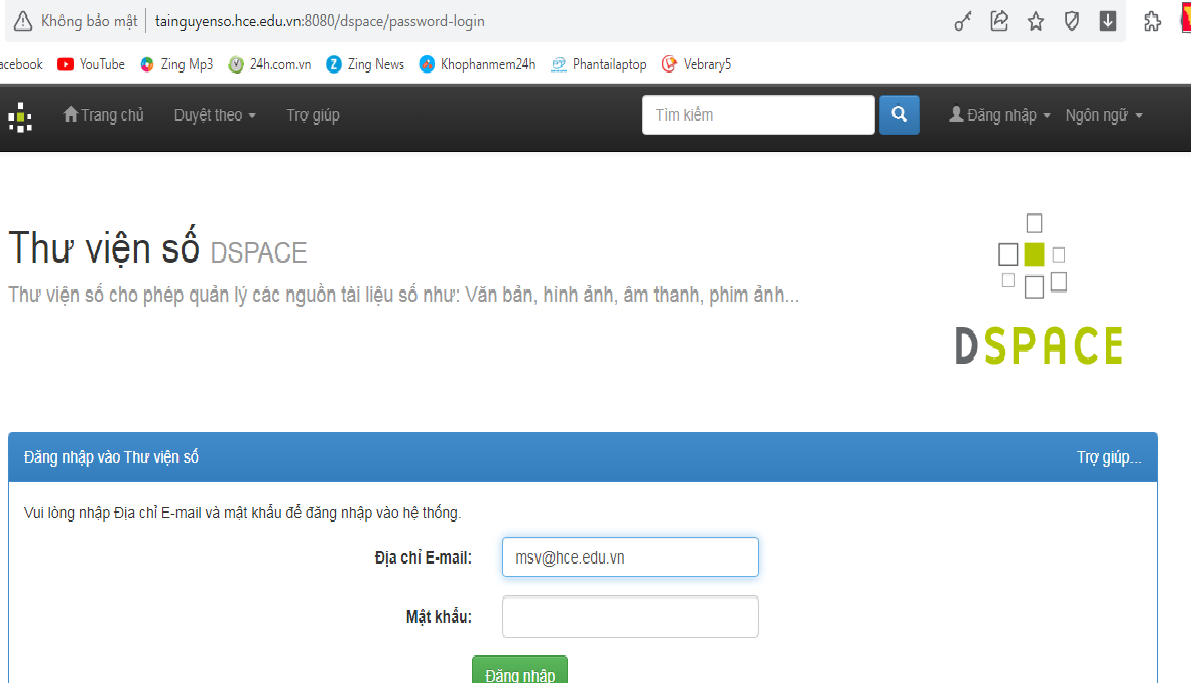This screenshot has width=1191, height=683.
Task: Open the extensions puzzle icon
Action: [x=1152, y=21]
